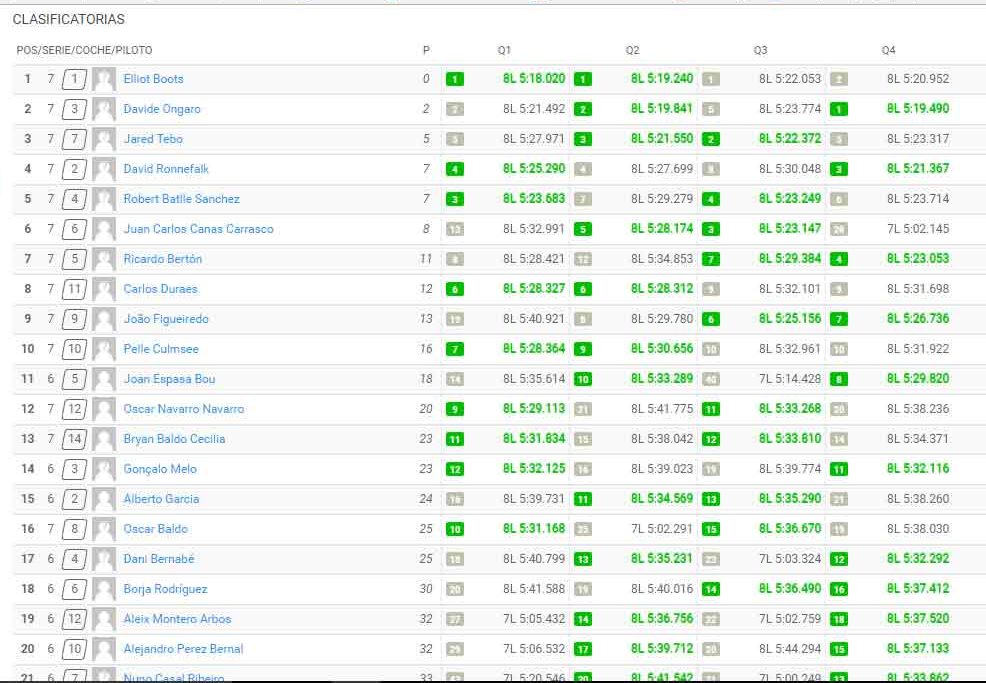
Task: Open Oscar Navarro Navarro's profile
Action: point(183,409)
